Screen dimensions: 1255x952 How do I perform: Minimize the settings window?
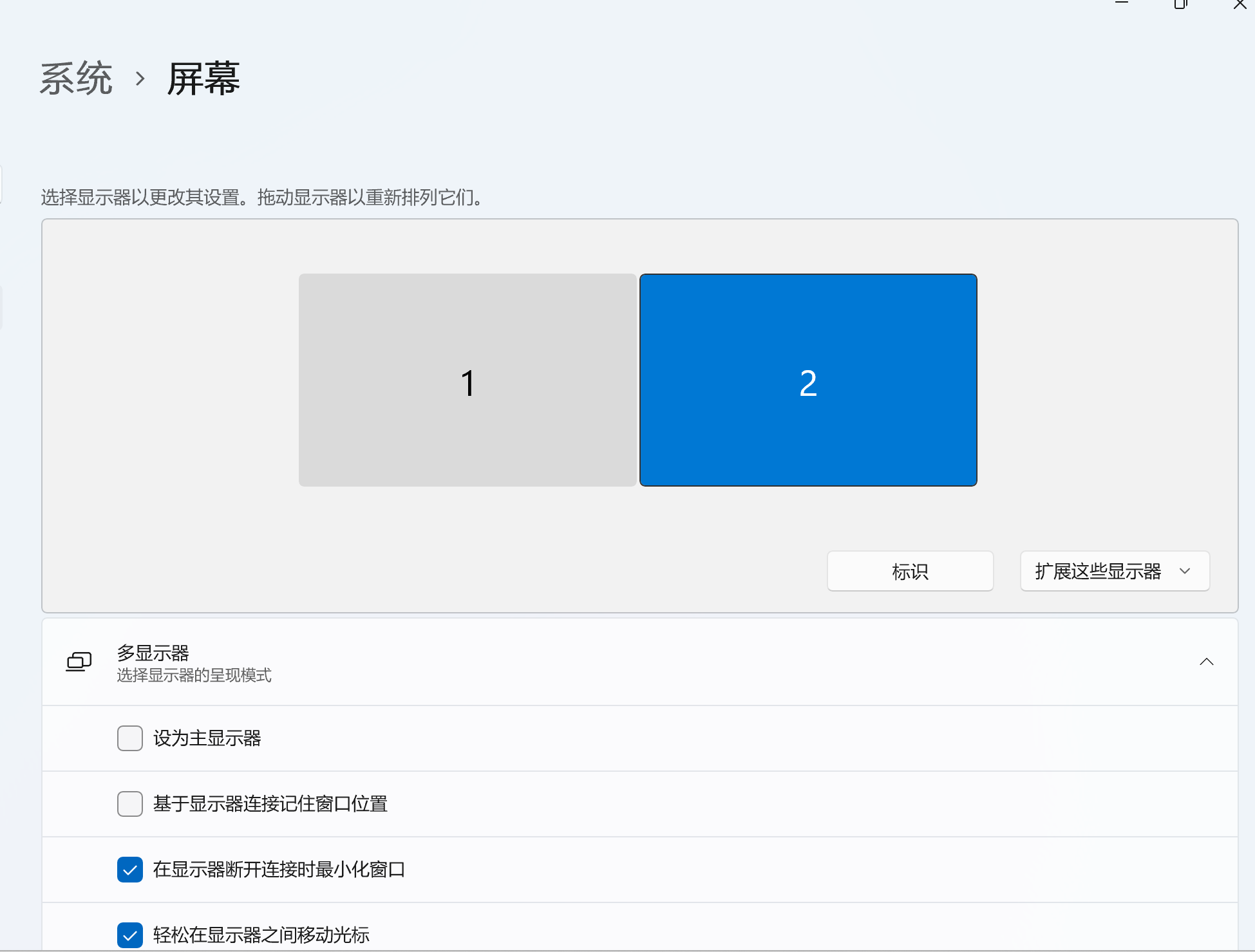pos(1122,3)
